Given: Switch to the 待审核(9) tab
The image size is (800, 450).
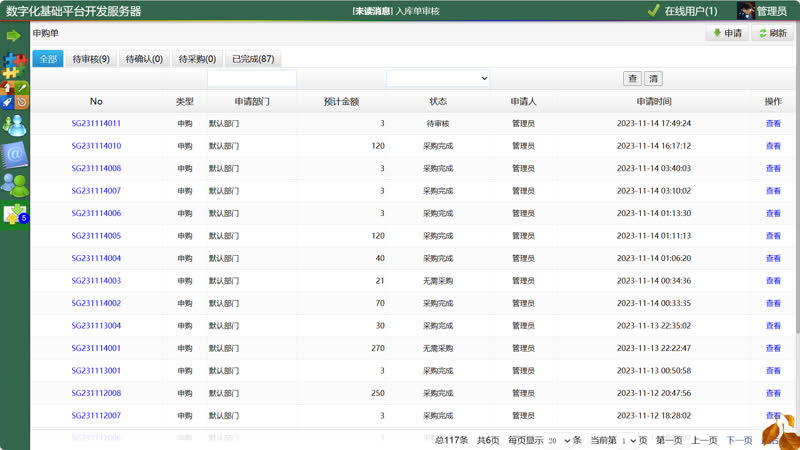Looking at the screenshot, I should (91, 59).
